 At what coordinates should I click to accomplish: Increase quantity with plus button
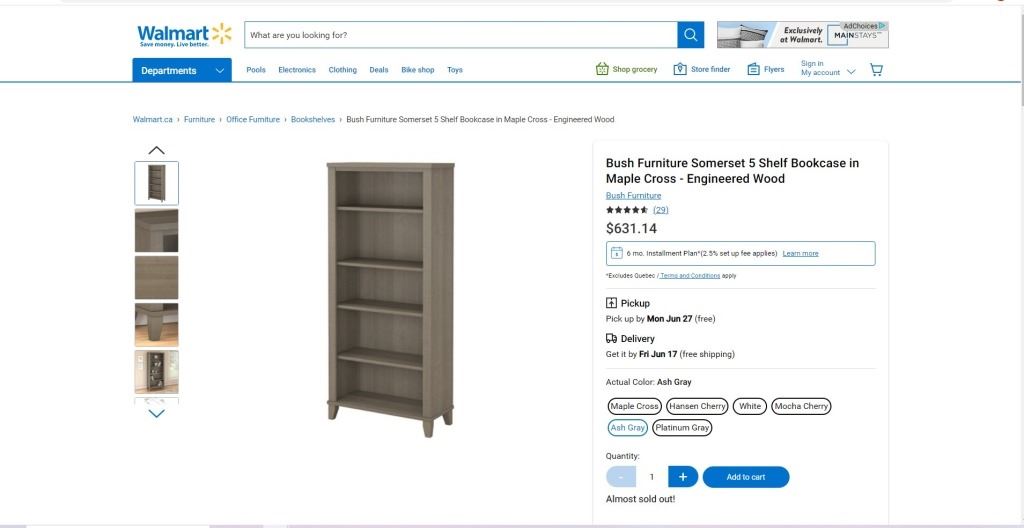coord(682,477)
